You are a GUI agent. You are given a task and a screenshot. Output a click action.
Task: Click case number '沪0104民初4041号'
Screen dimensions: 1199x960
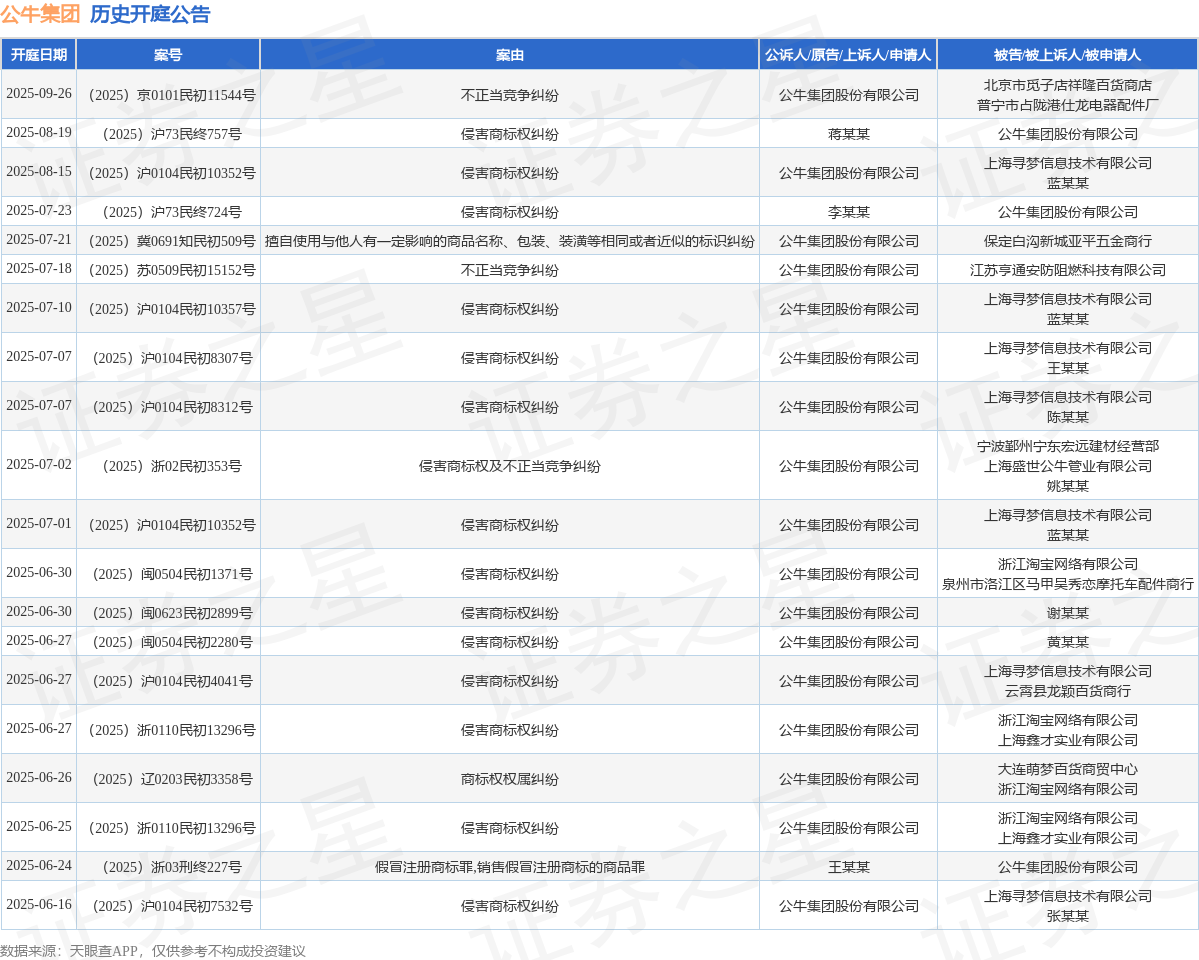click(172, 681)
